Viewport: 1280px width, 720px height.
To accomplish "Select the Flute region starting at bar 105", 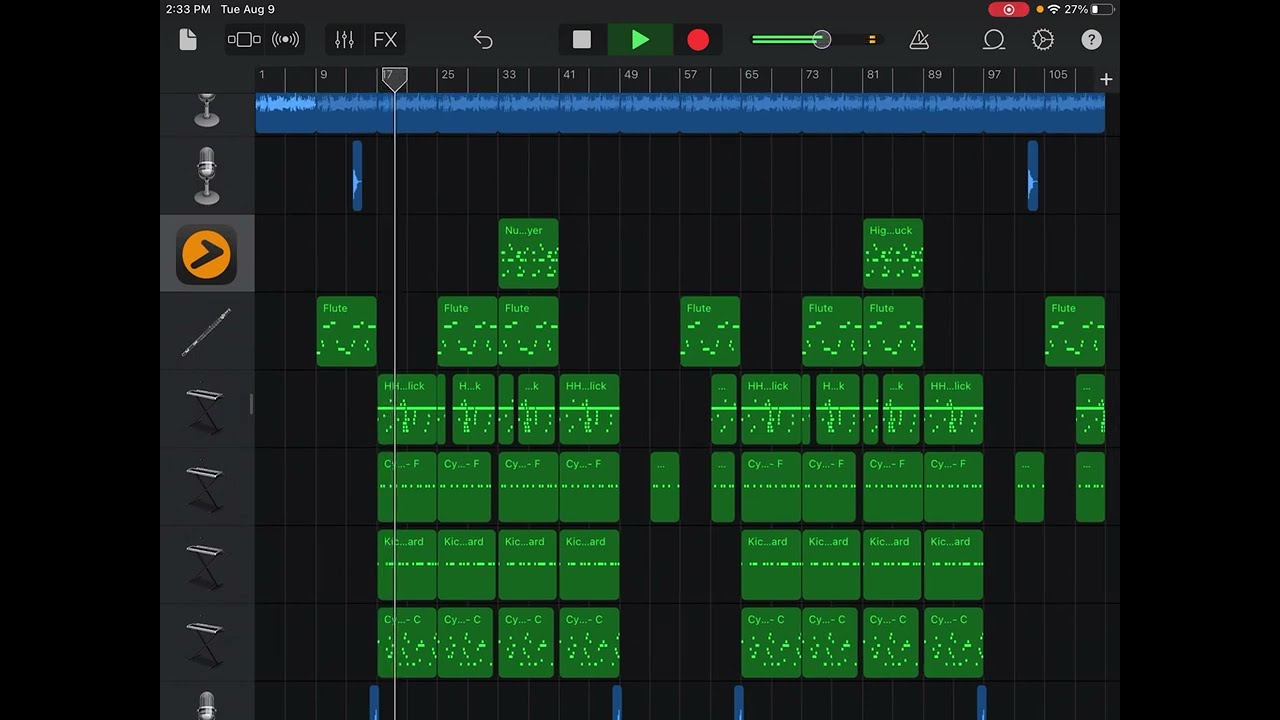I will coord(1075,332).
